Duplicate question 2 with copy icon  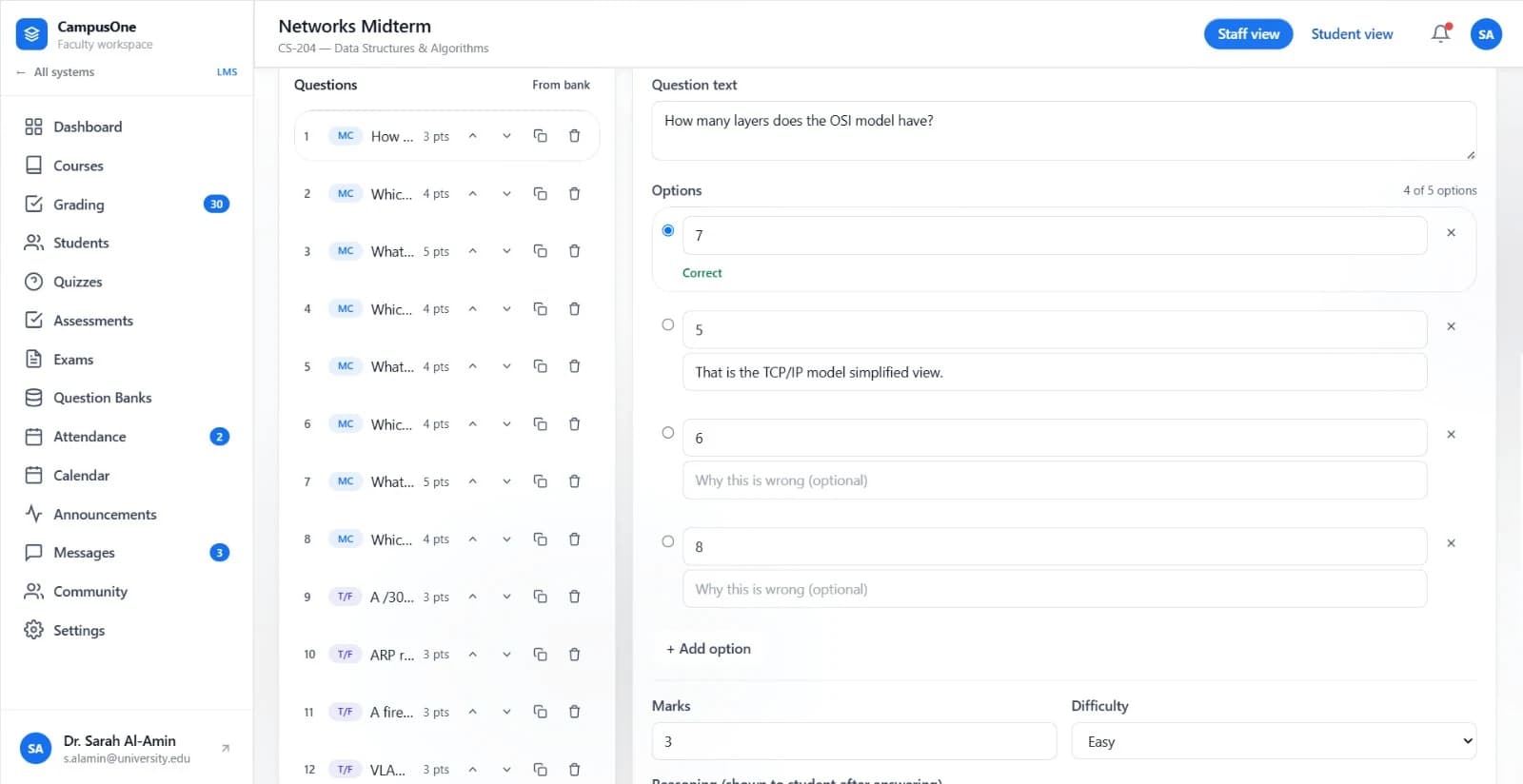[540, 193]
